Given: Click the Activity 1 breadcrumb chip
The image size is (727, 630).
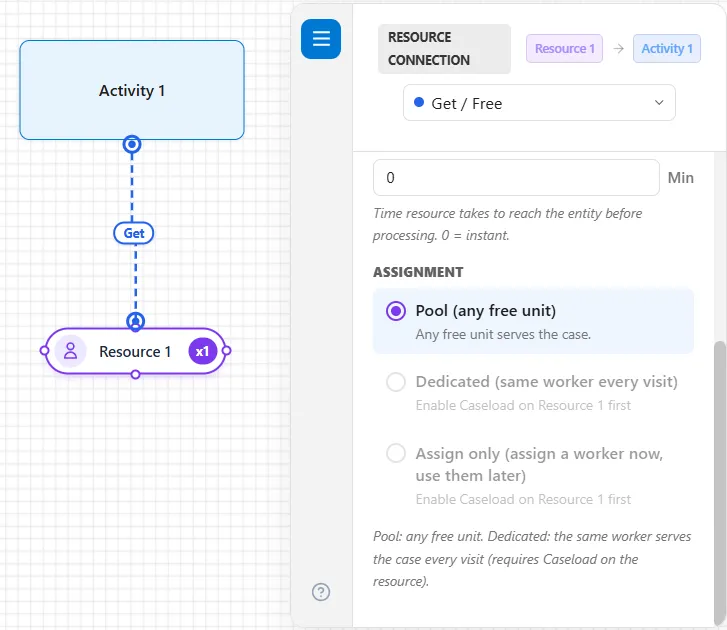Looking at the screenshot, I should click(667, 48).
